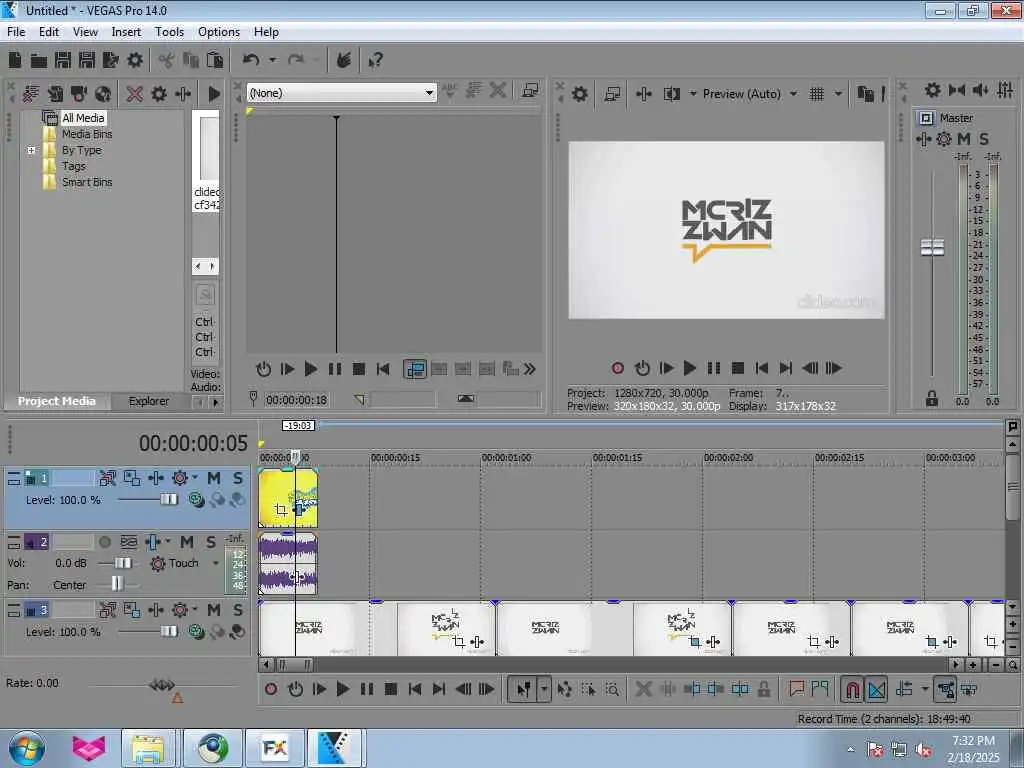Click Trimmer timecode field 00:00:00:18
This screenshot has height=768, width=1024.
[x=296, y=400]
